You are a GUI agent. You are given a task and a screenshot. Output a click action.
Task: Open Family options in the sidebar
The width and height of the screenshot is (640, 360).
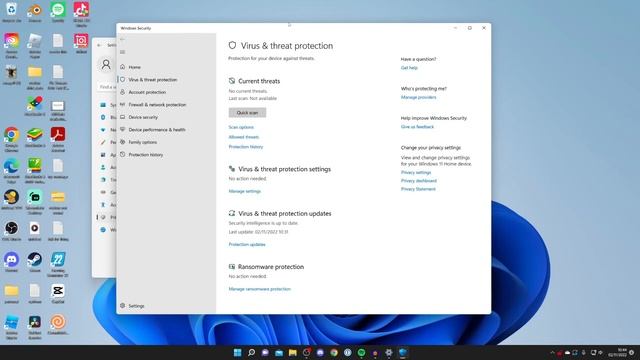click(142, 142)
